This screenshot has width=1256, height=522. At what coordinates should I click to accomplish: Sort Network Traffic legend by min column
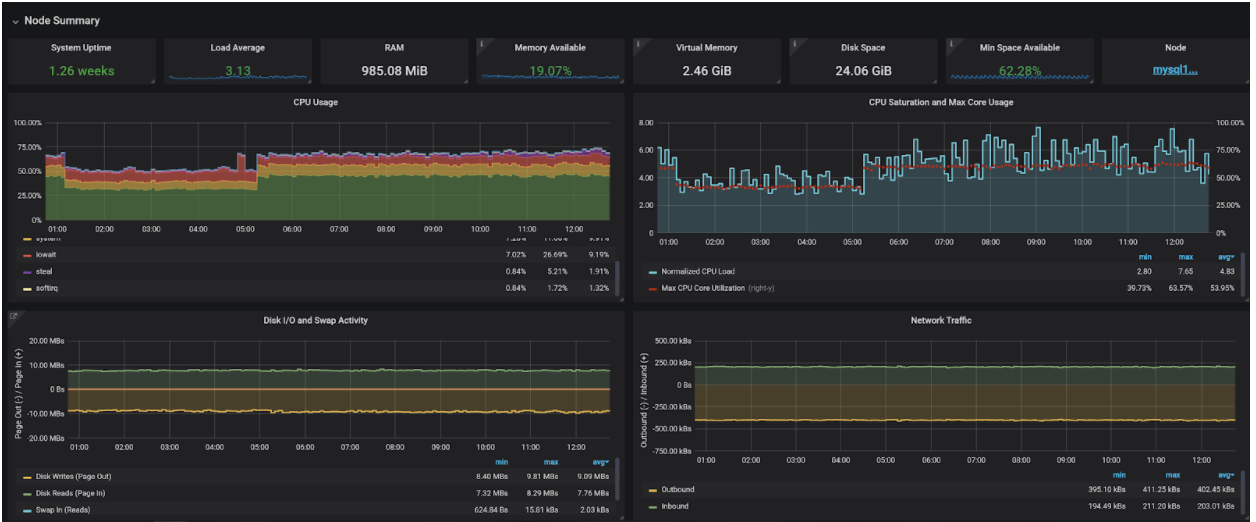coord(1119,474)
